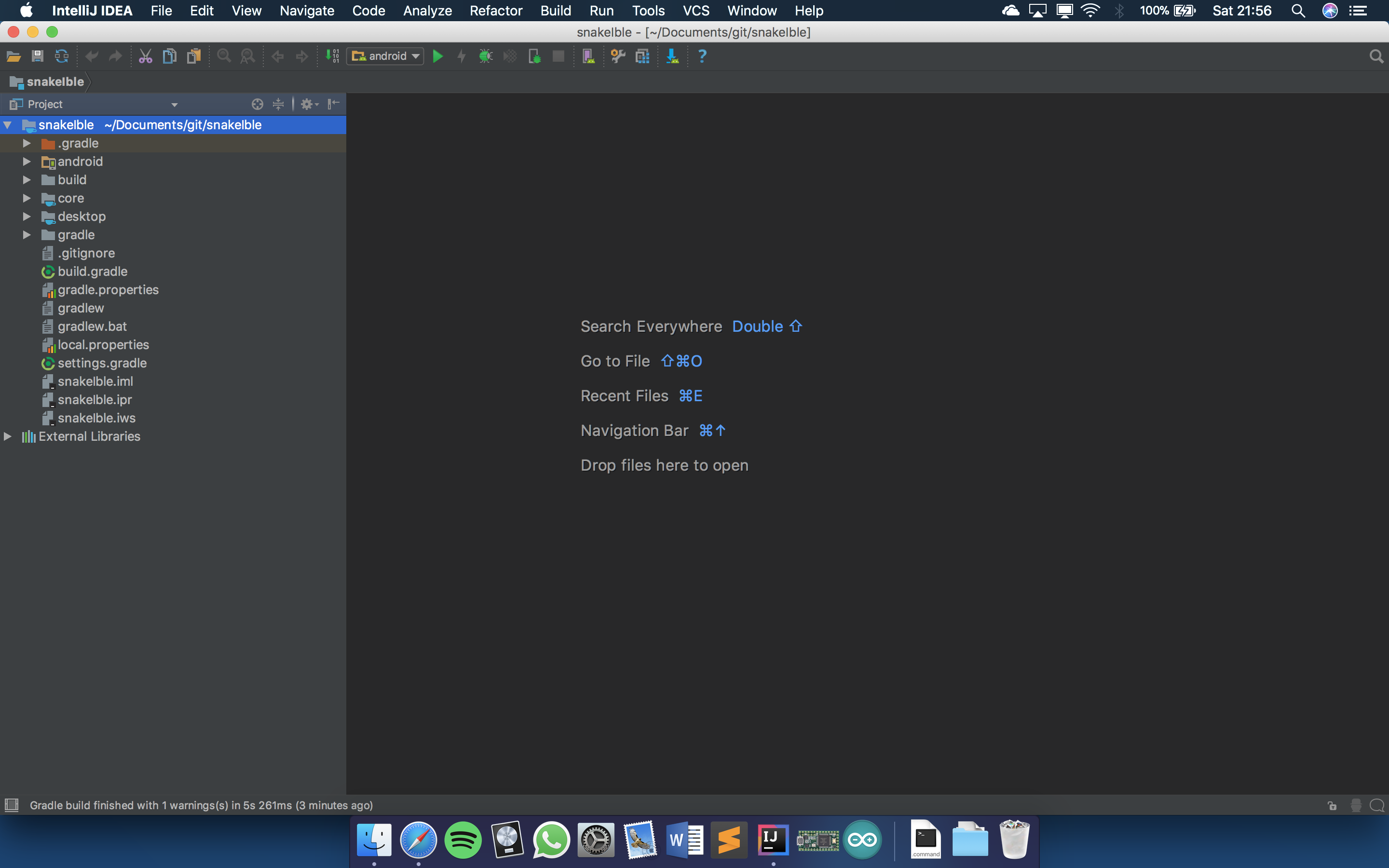This screenshot has height=868, width=1389.
Task: Open the Refactor menu
Action: (x=495, y=10)
